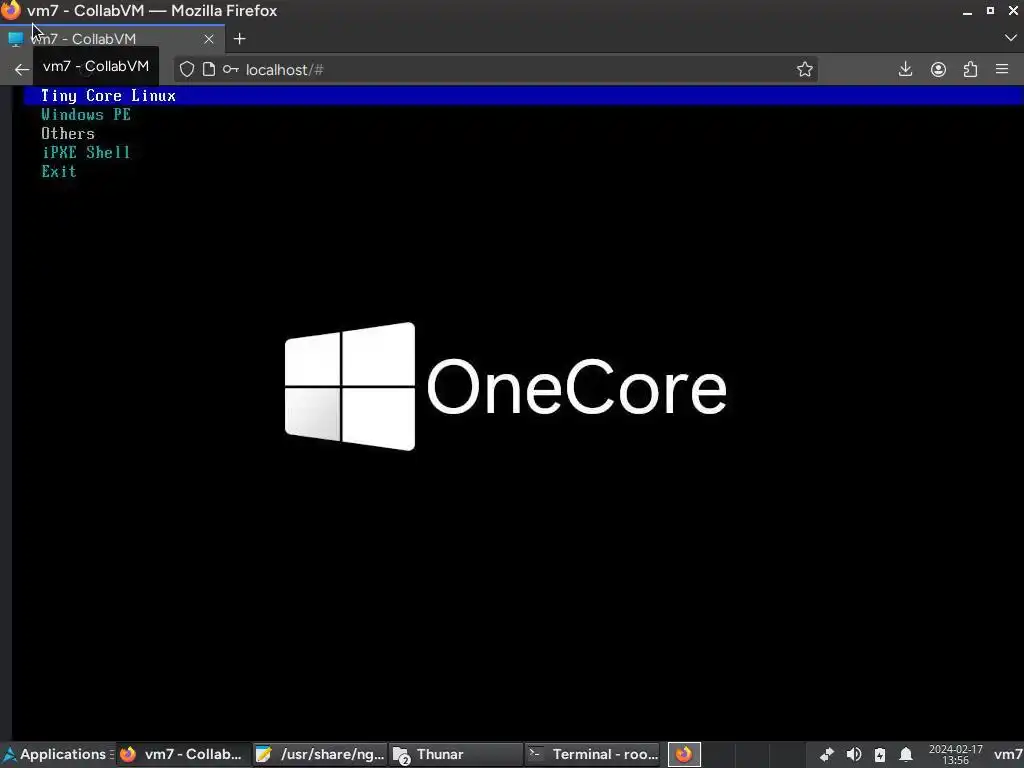Expand the list all tabs chevron
Image resolution: width=1024 pixels, height=768 pixels.
pos(1010,39)
